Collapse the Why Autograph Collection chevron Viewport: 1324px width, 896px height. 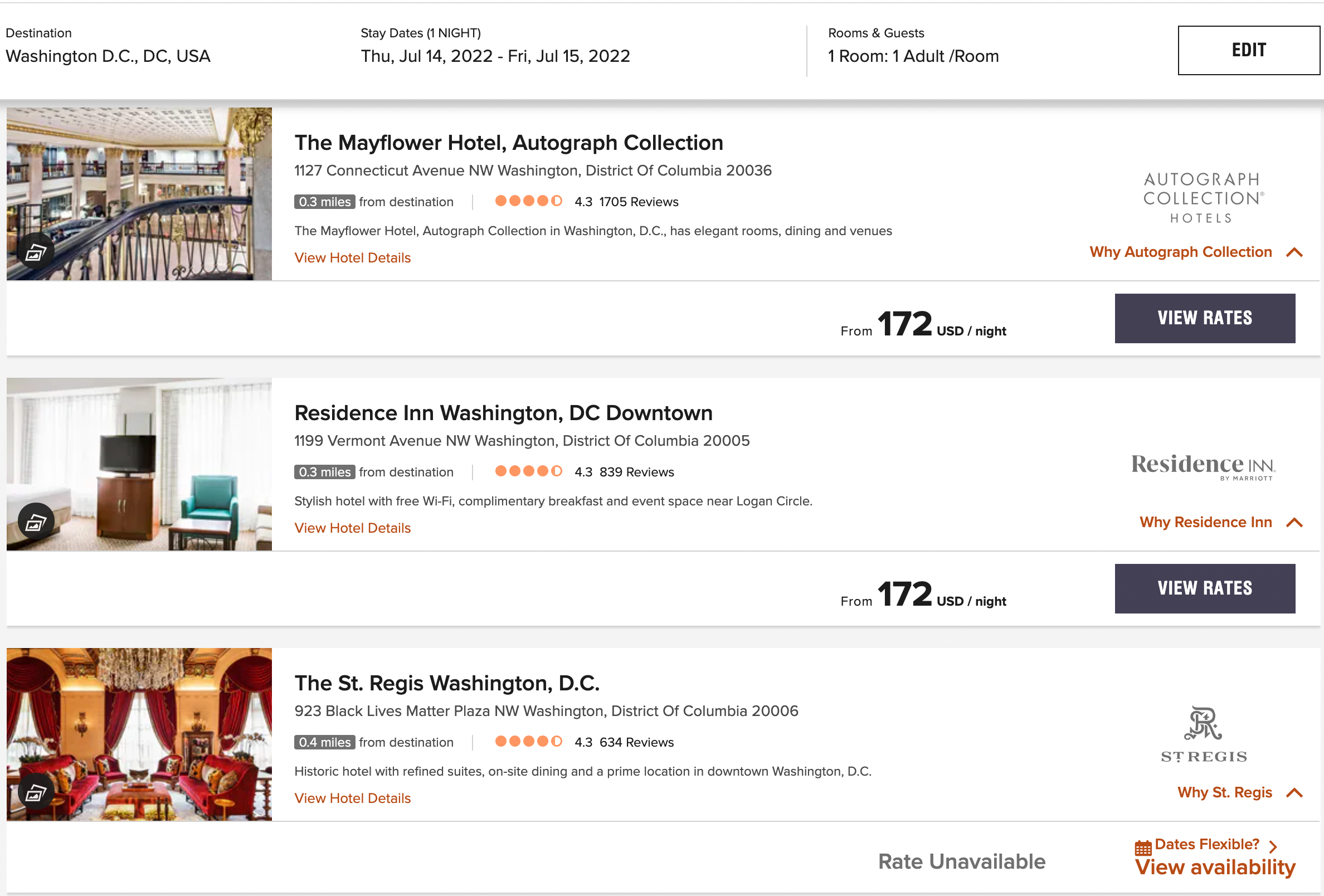coord(1294,252)
